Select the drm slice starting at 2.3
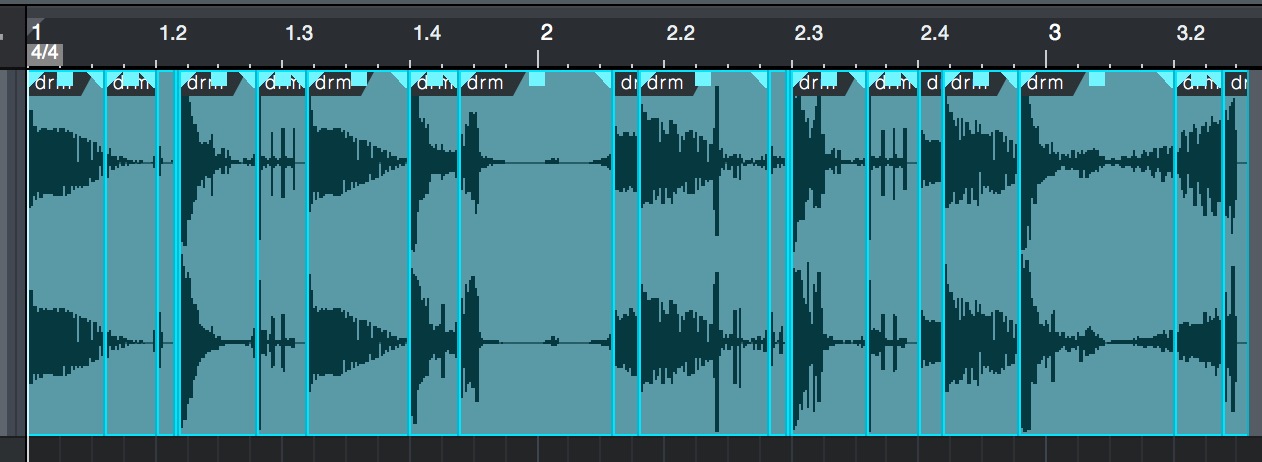 pos(829,253)
